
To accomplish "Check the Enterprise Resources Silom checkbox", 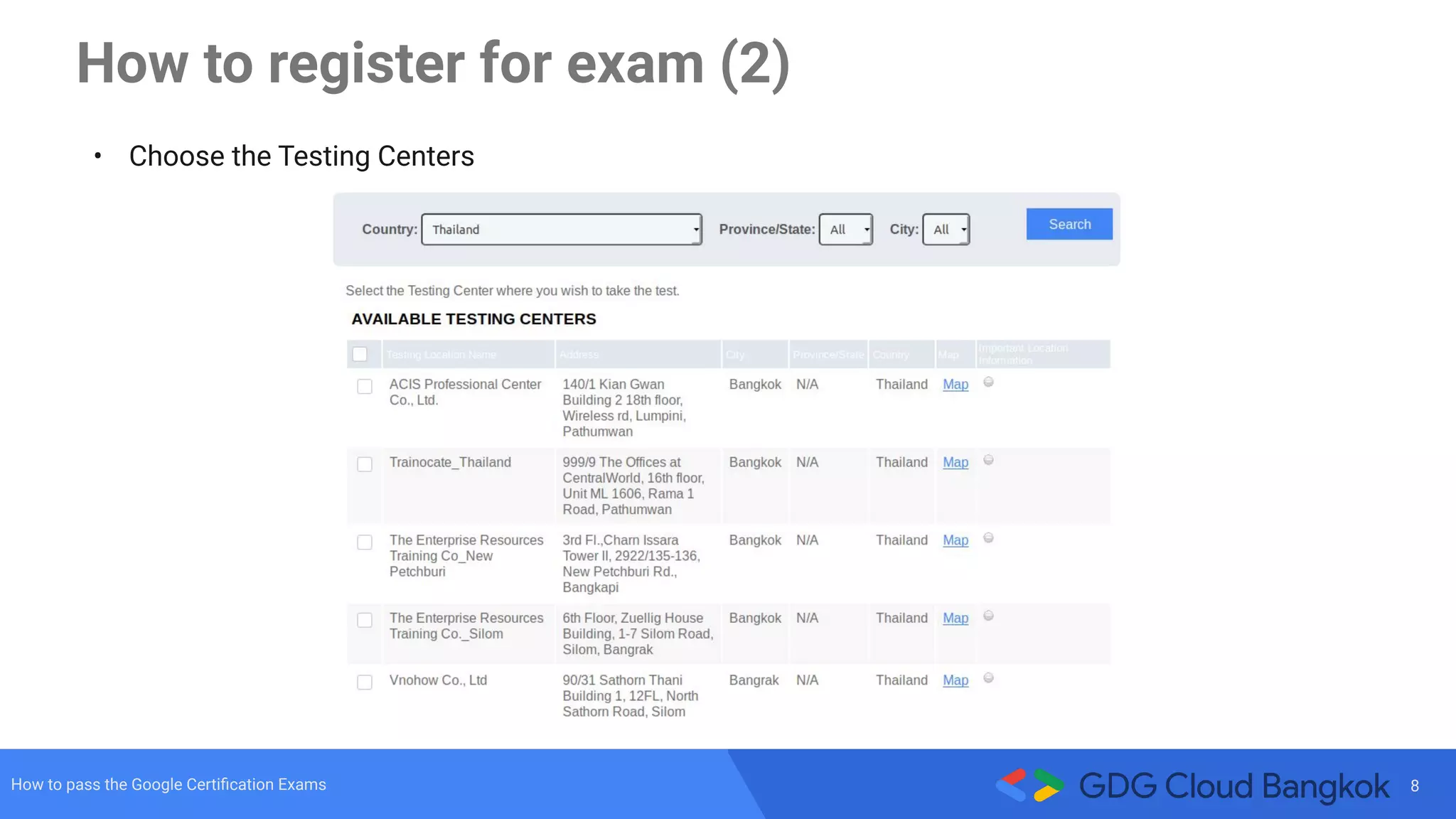I will (365, 620).
